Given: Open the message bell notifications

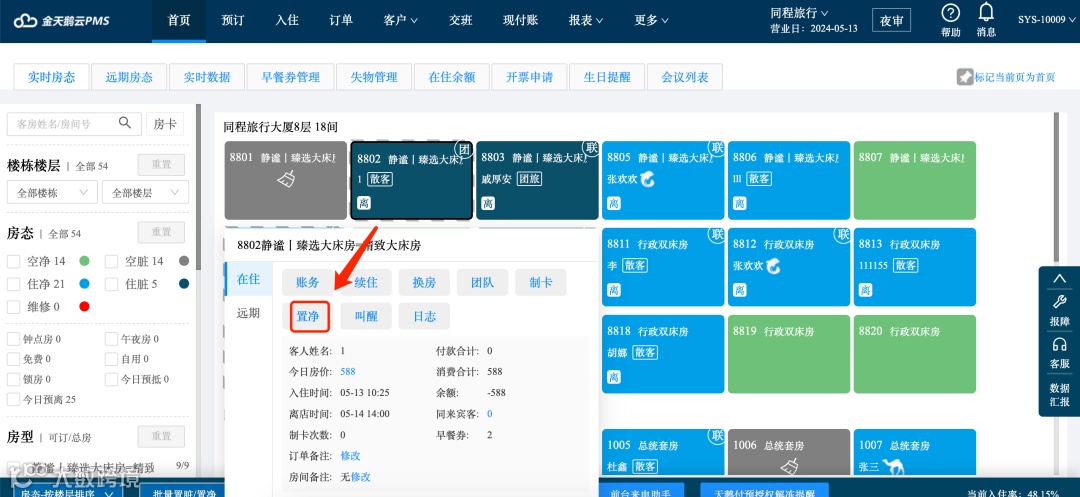Looking at the screenshot, I should click(986, 12).
